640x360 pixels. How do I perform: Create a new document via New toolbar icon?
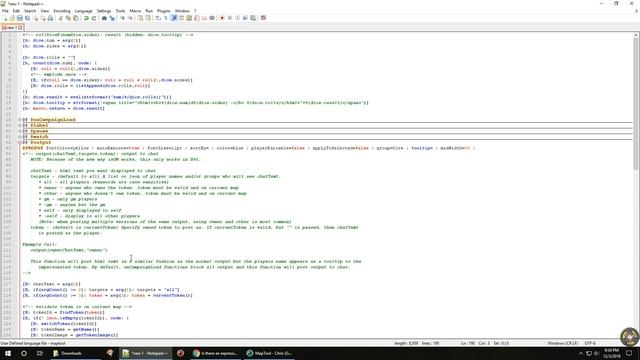point(4,18)
